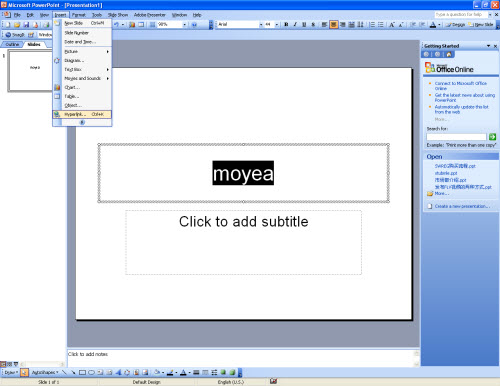Select the Line drawing tool
The height and width of the screenshot is (386, 500).
point(64,372)
